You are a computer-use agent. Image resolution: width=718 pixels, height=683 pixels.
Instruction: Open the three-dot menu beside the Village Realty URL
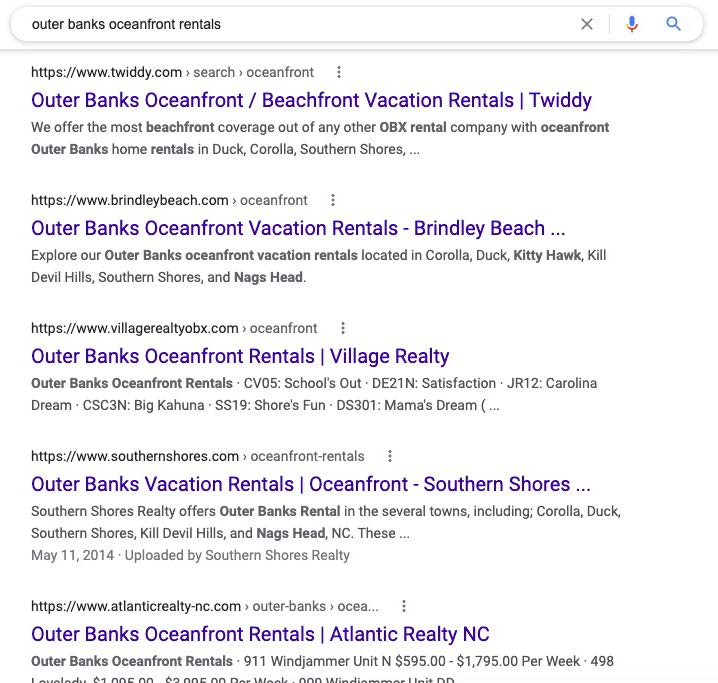tap(343, 328)
